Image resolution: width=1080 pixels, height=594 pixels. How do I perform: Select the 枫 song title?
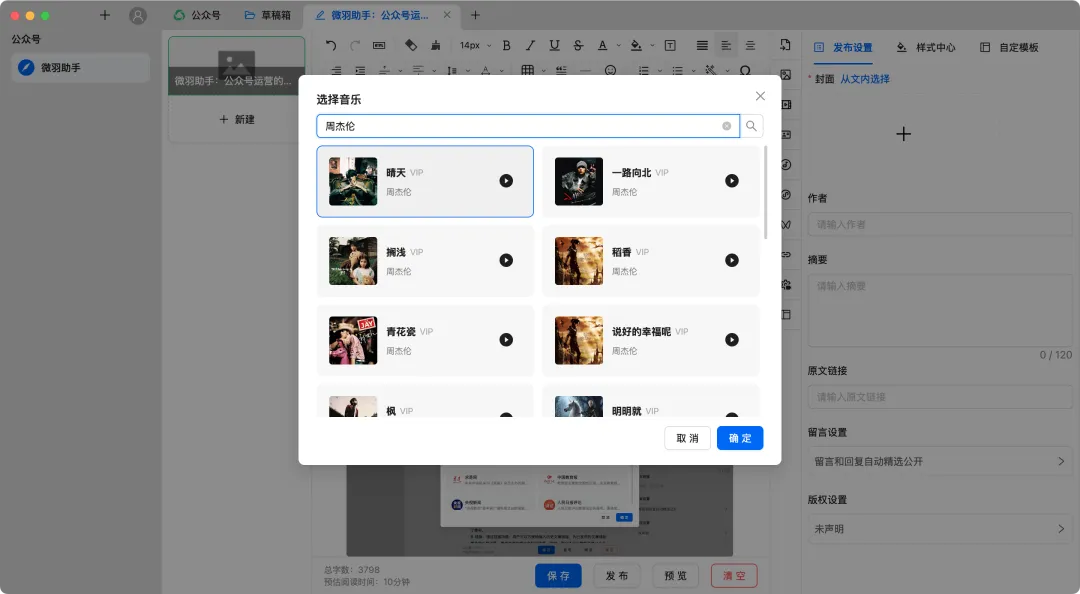pyautogui.click(x=391, y=411)
